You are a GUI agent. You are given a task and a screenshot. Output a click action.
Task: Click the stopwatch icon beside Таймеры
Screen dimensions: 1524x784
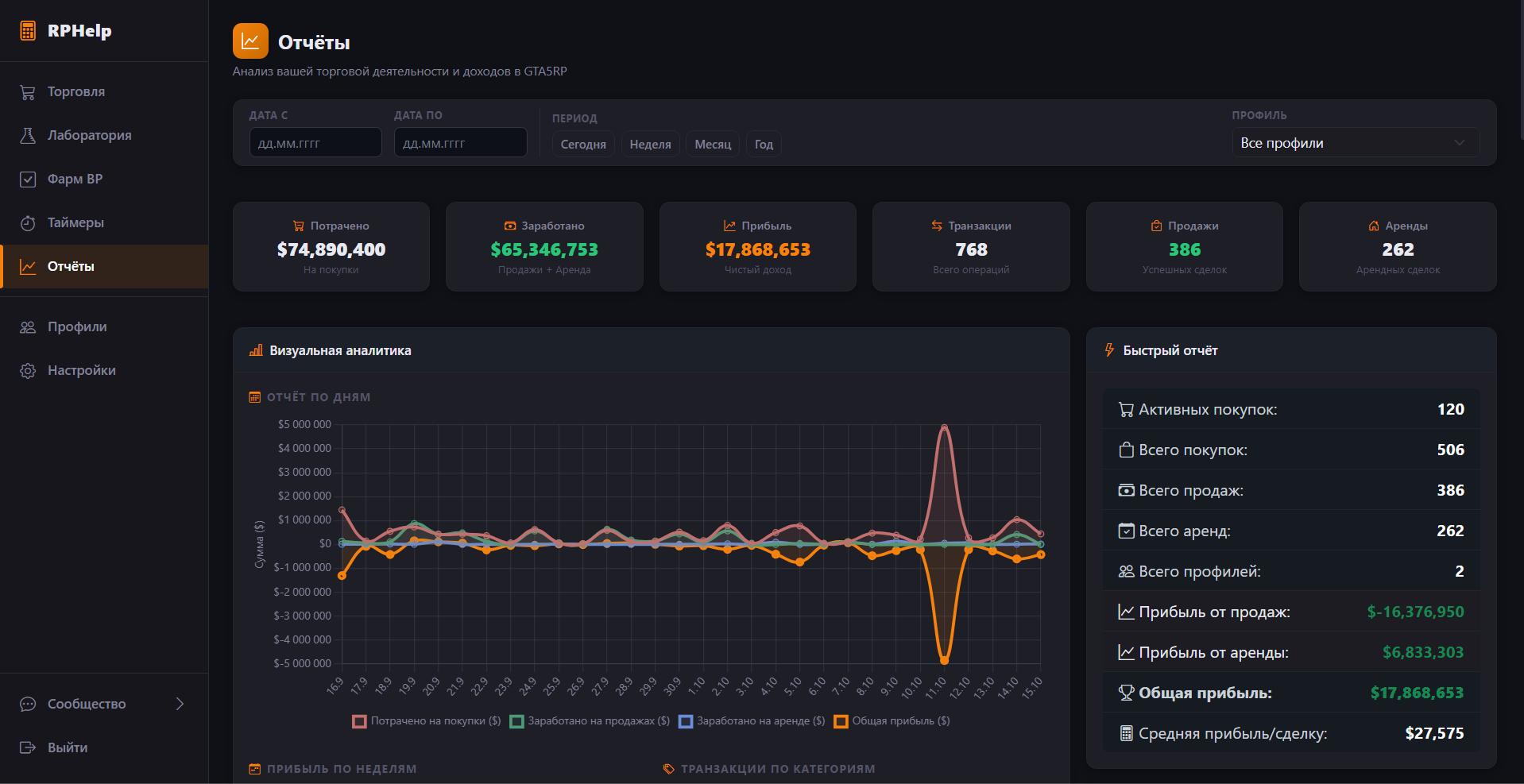pos(28,223)
